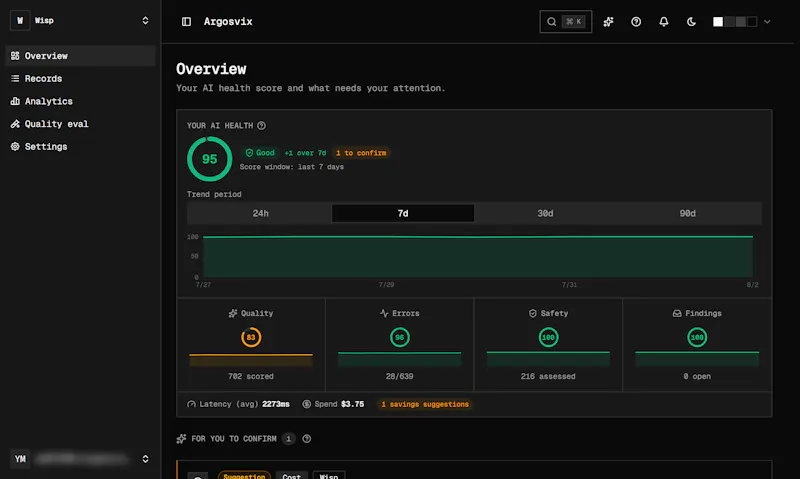The width and height of the screenshot is (800, 479).
Task: Click the For You To Confirm sparkle icon
Action: point(181,439)
